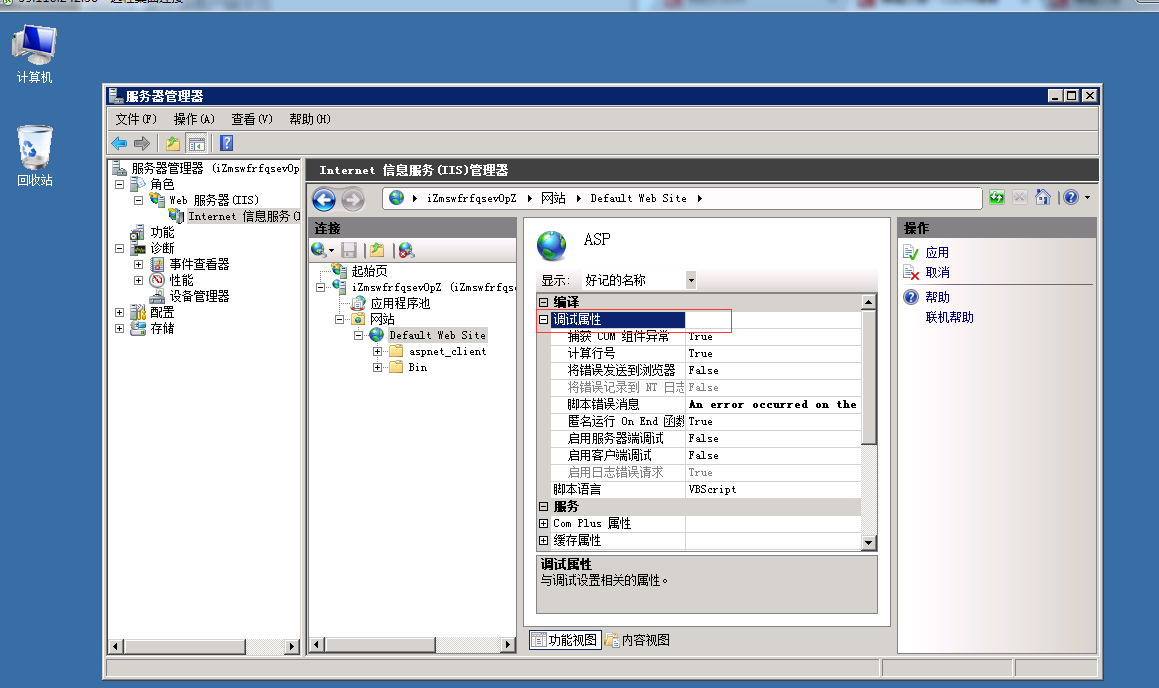Click the help question mark toolbar icon

click(x=227, y=143)
